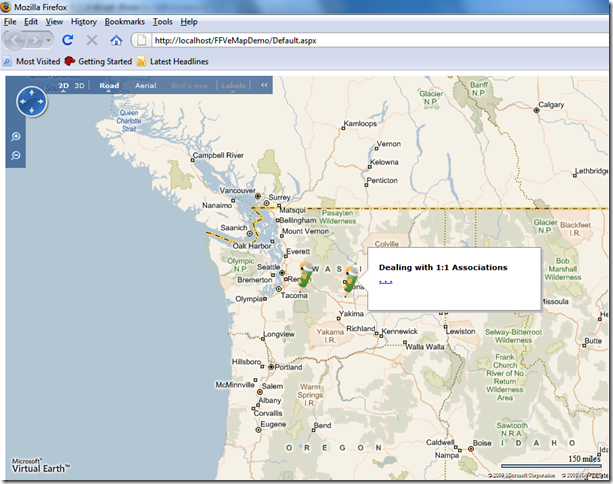Click the forward navigation button
The image size is (613, 484).
click(x=35, y=40)
